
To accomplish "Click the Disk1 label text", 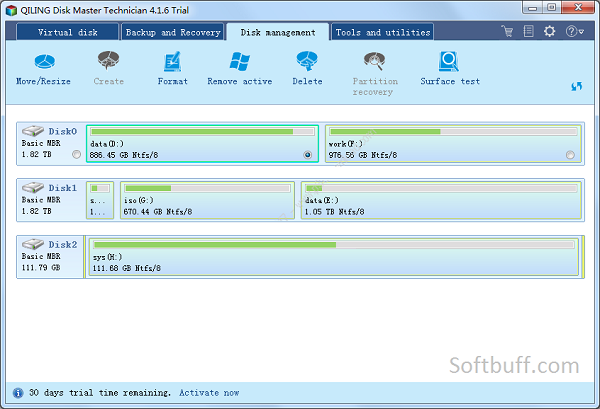I will 63,188.
